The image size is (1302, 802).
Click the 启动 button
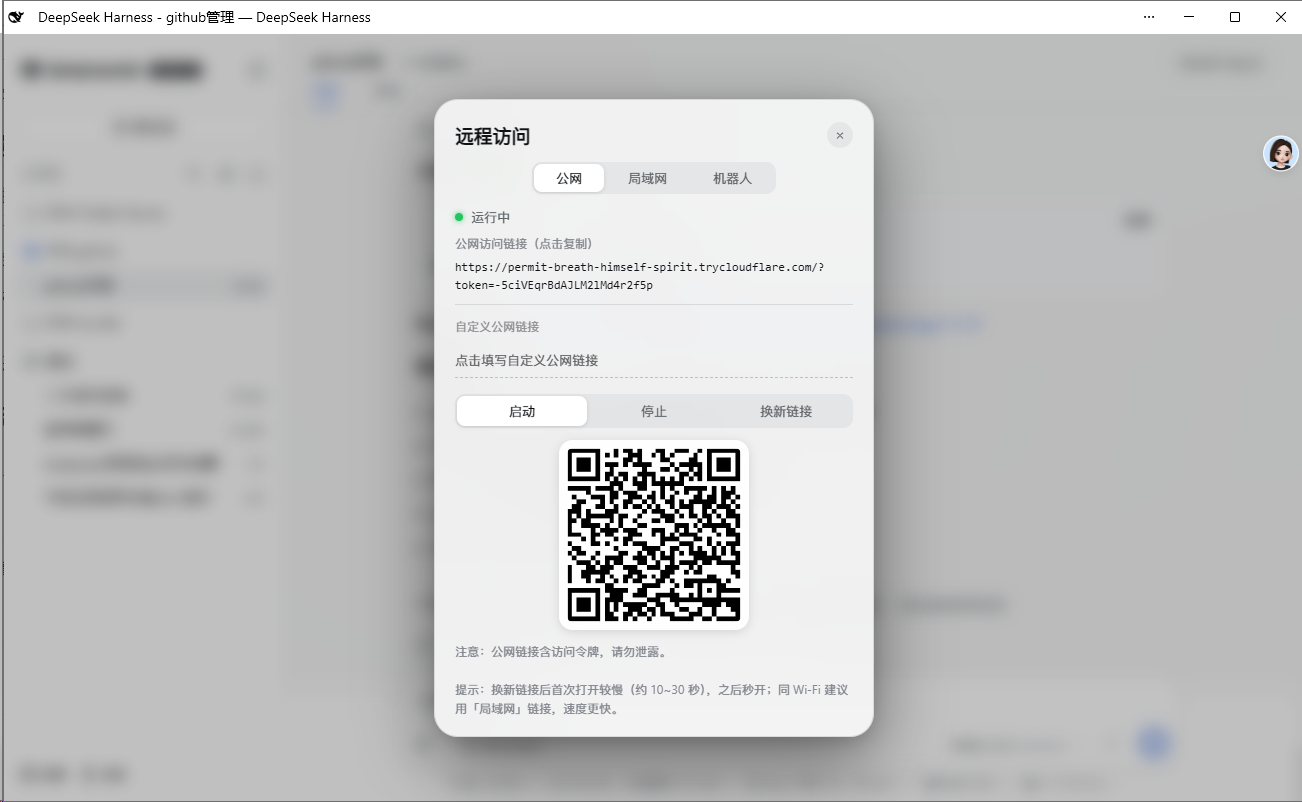click(522, 411)
